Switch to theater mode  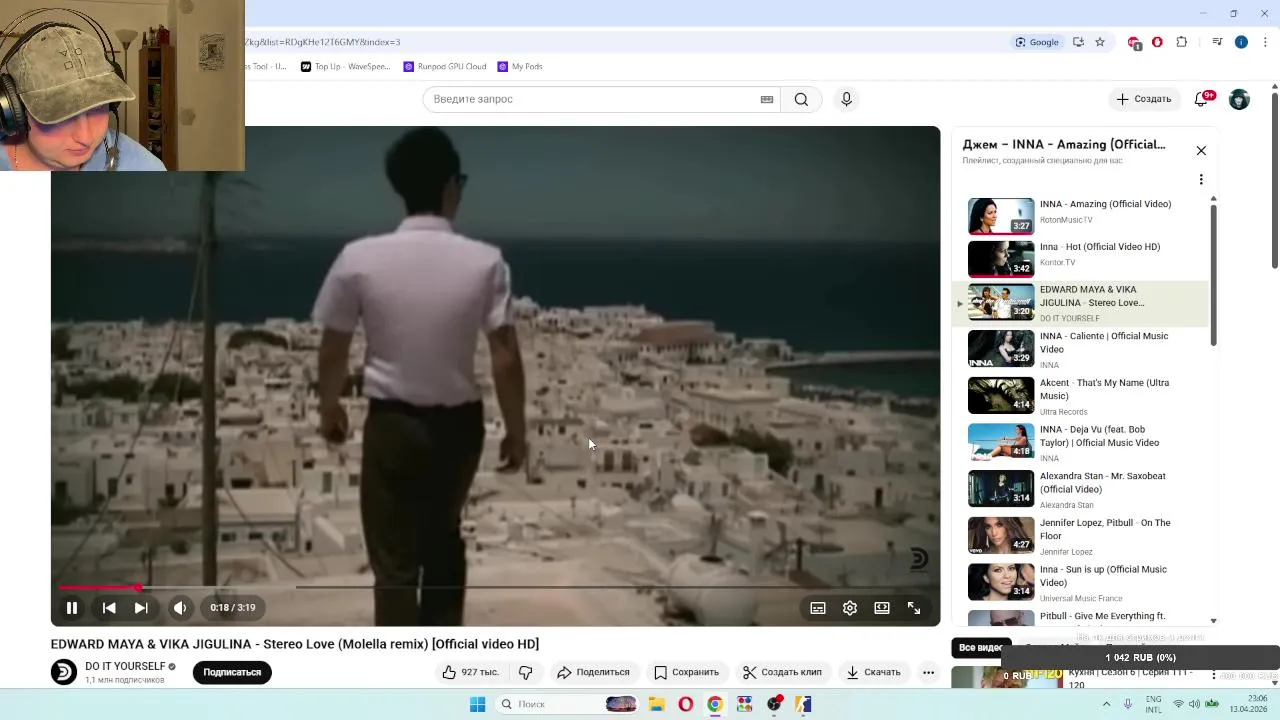[x=882, y=607]
